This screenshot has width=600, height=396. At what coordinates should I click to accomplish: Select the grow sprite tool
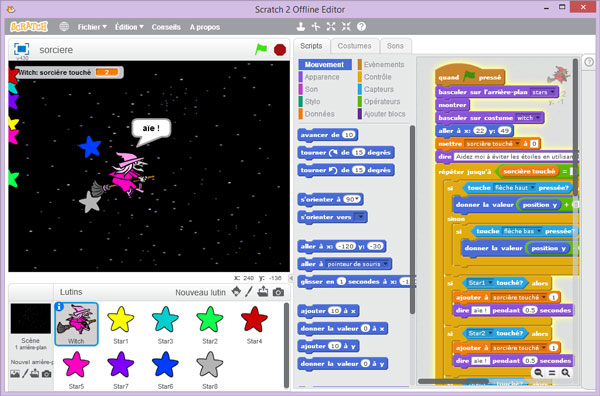click(331, 26)
